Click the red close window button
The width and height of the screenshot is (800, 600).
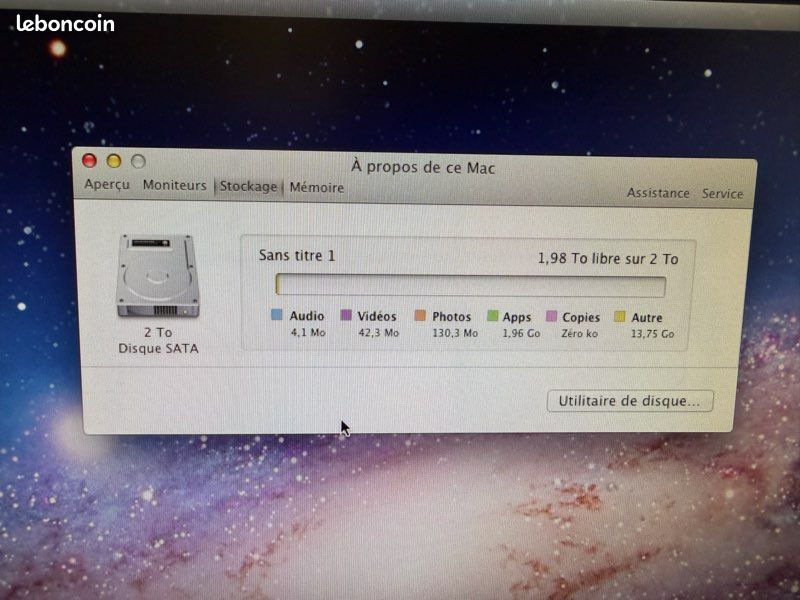pos(89,161)
